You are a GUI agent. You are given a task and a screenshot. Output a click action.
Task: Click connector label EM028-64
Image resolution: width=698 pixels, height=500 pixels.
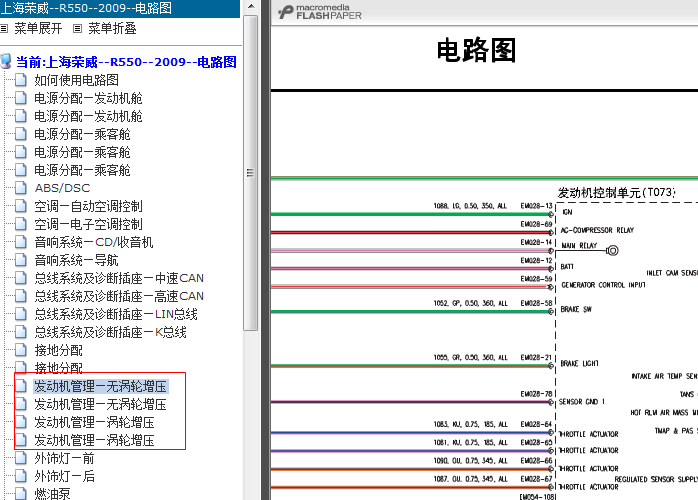(536, 424)
